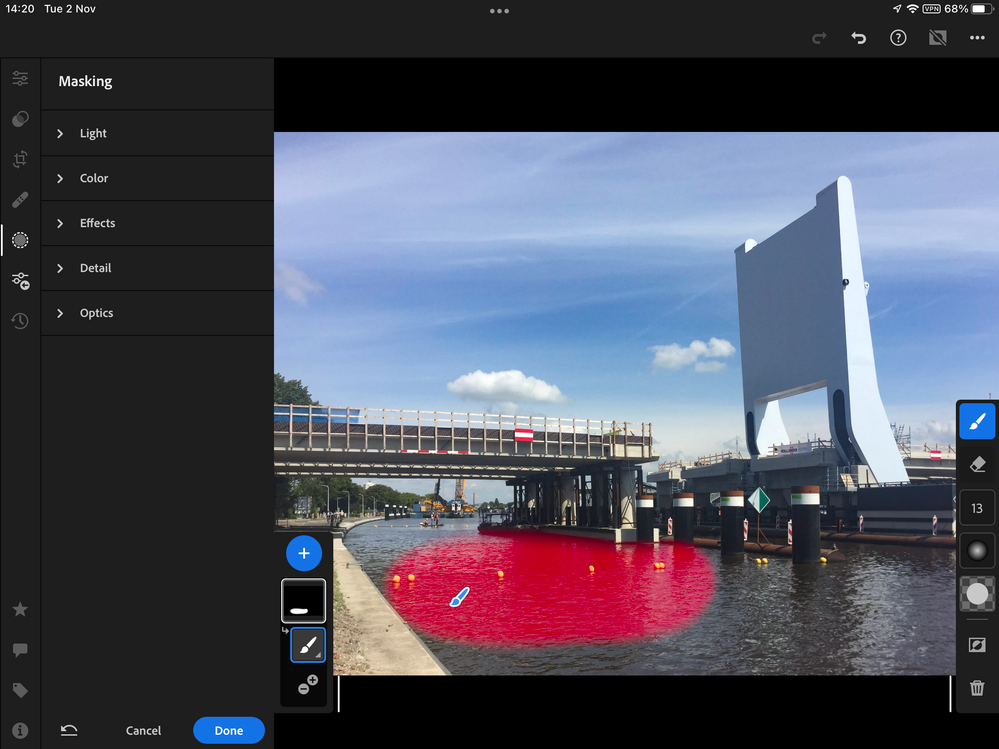
Task: Open the Keywords tag icon
Action: (20, 690)
